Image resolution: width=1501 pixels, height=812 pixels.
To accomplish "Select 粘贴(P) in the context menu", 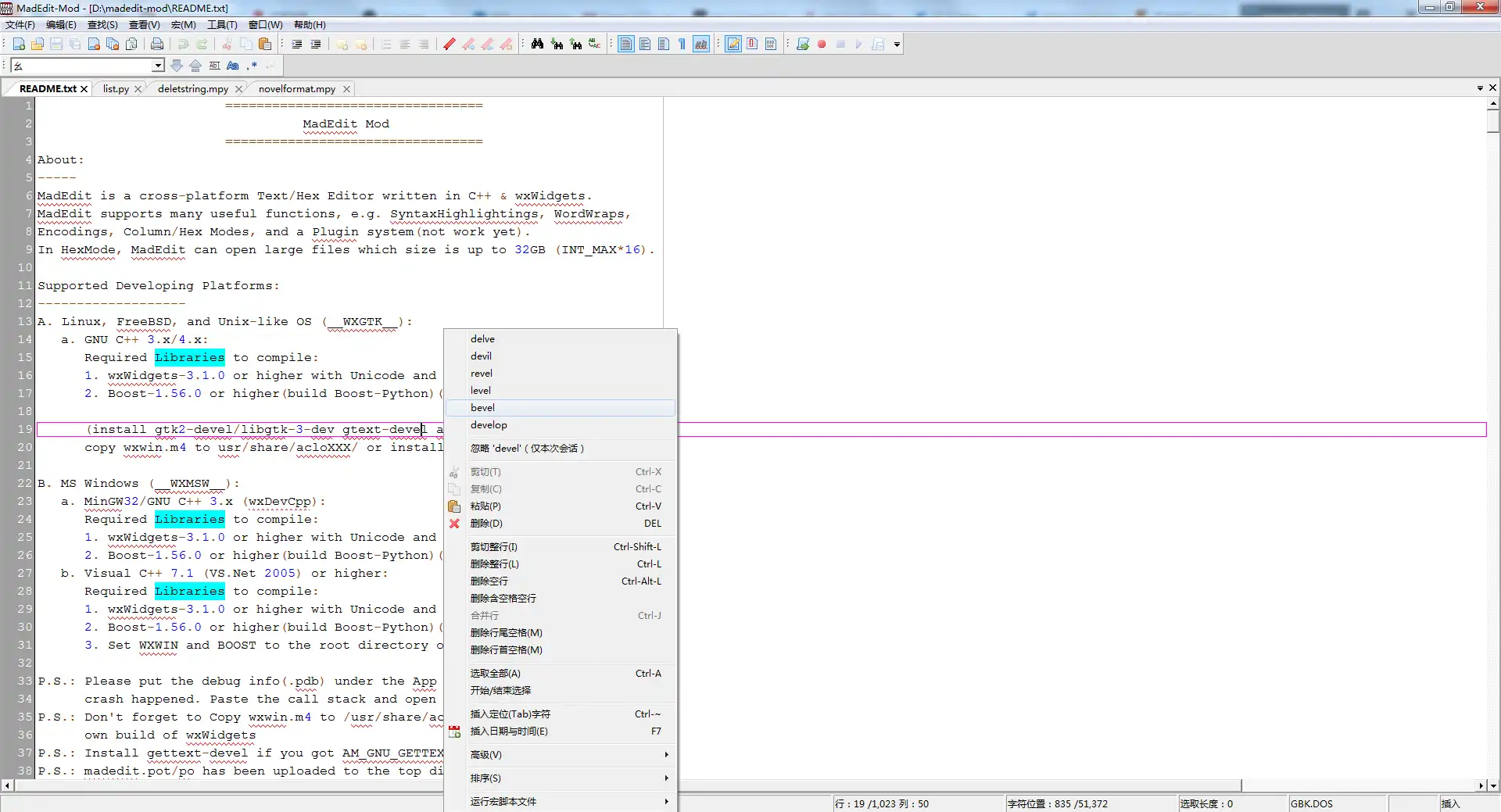I will [560, 506].
